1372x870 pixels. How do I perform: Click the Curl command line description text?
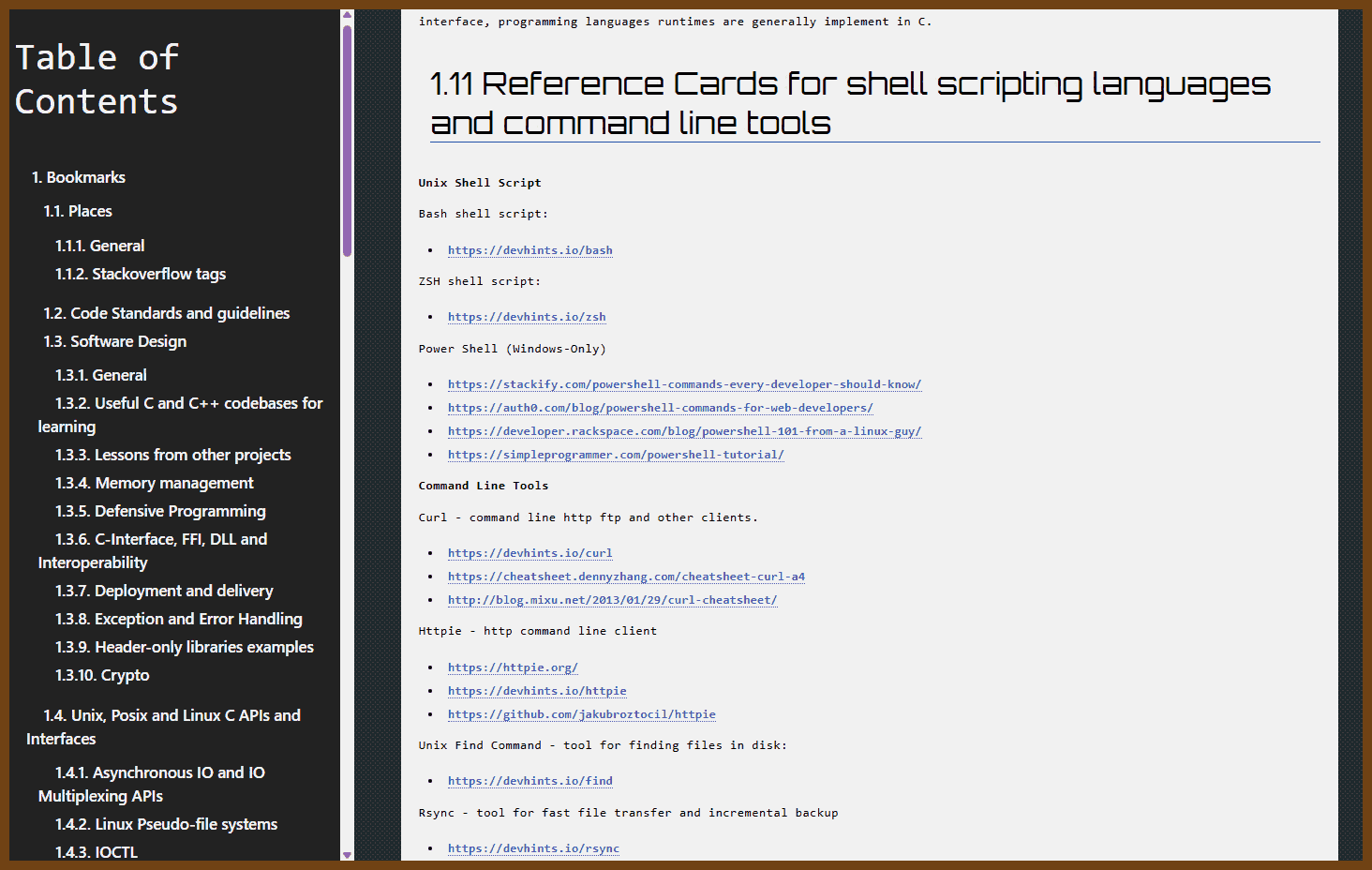point(589,517)
